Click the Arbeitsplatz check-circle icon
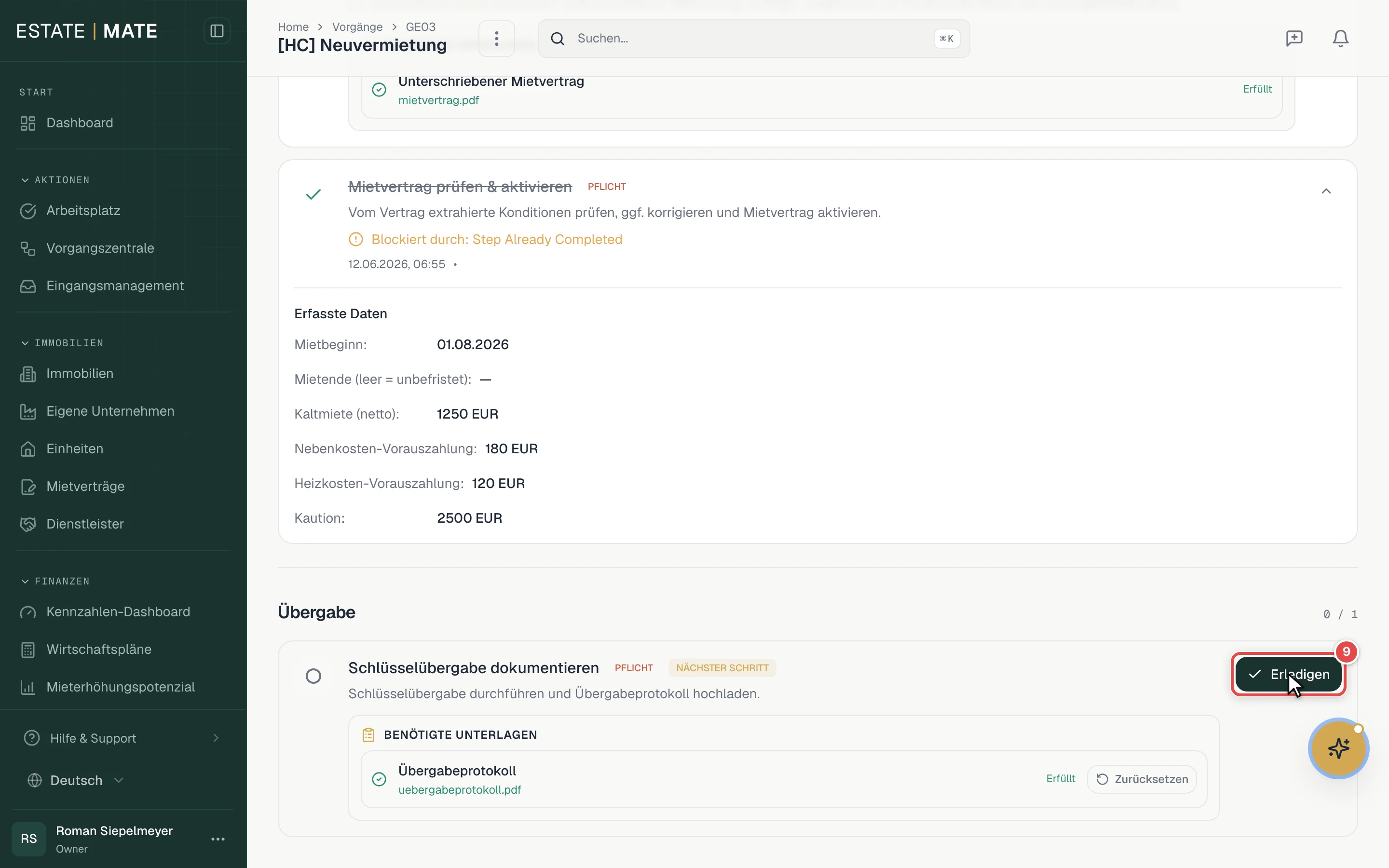The height and width of the screenshot is (868, 1389). (x=28, y=211)
